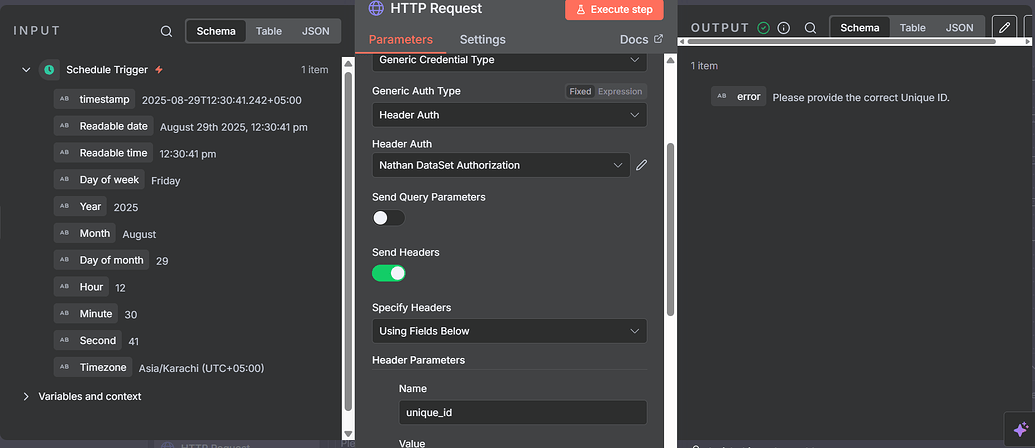Click the search icon in the INPUT panel
The width and height of the screenshot is (1035, 448).
click(166, 31)
